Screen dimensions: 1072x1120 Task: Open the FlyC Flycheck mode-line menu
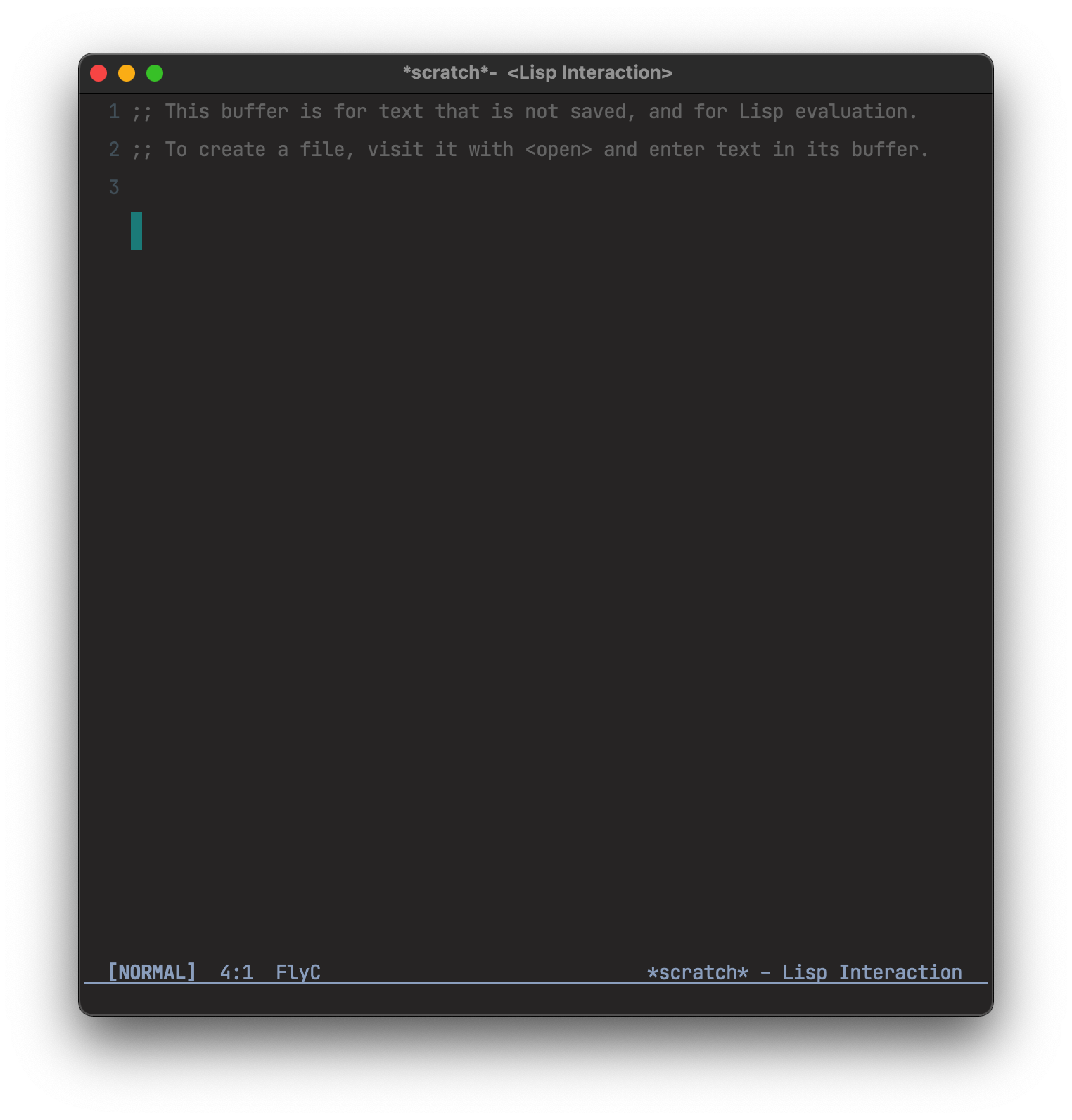[x=298, y=972]
